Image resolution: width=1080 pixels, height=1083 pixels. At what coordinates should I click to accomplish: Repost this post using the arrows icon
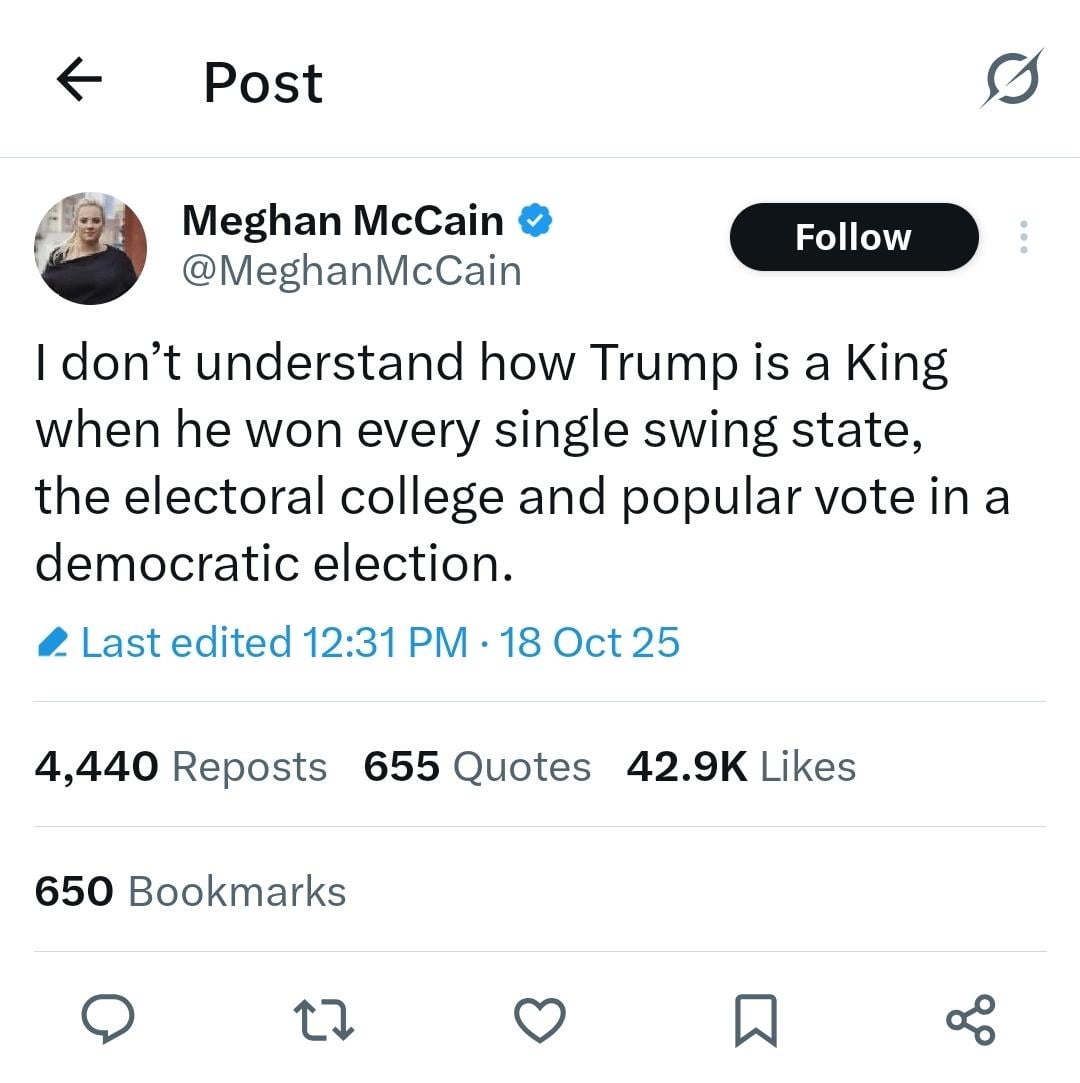pos(324,1020)
